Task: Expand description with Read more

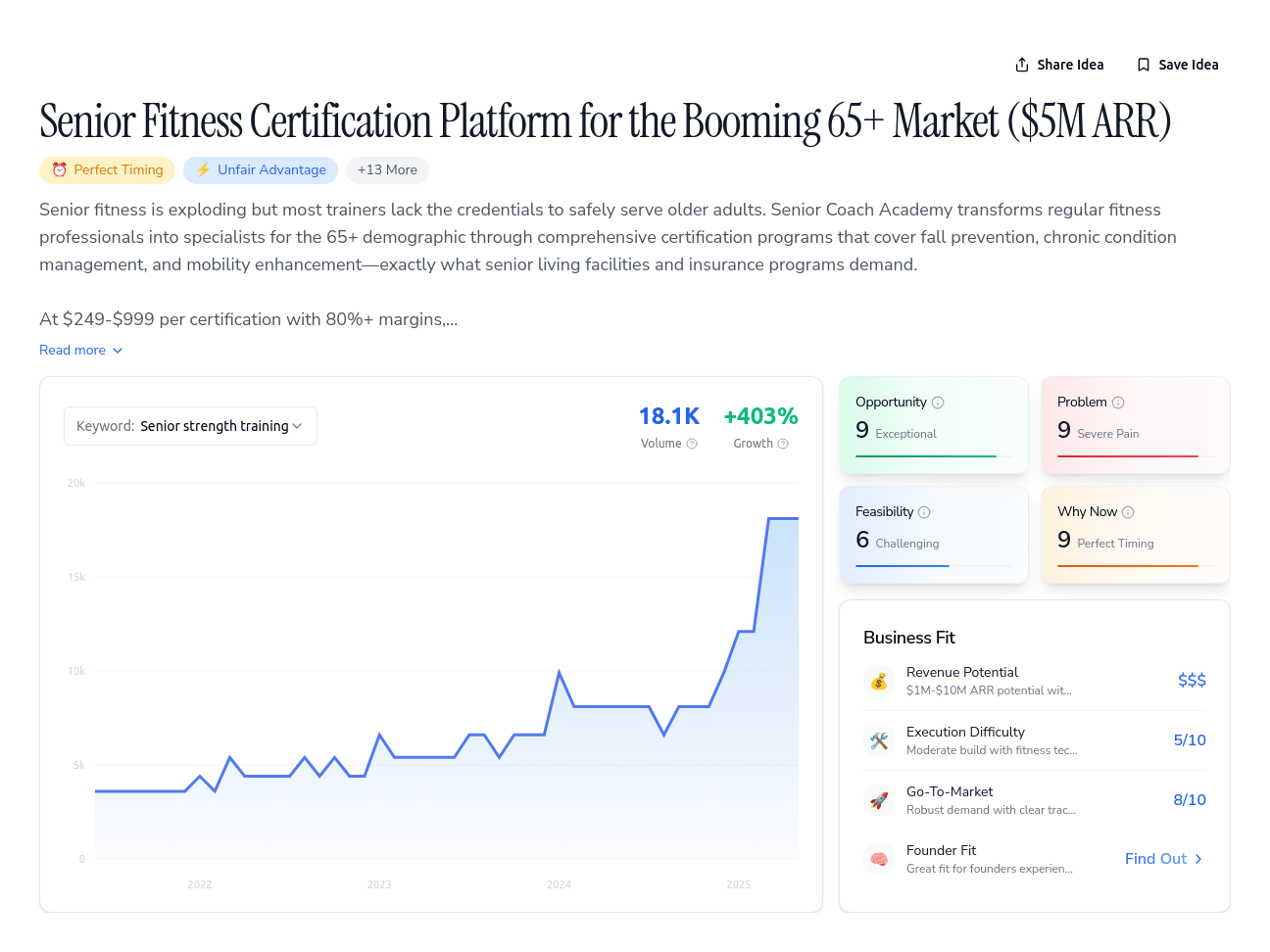Action: (81, 350)
